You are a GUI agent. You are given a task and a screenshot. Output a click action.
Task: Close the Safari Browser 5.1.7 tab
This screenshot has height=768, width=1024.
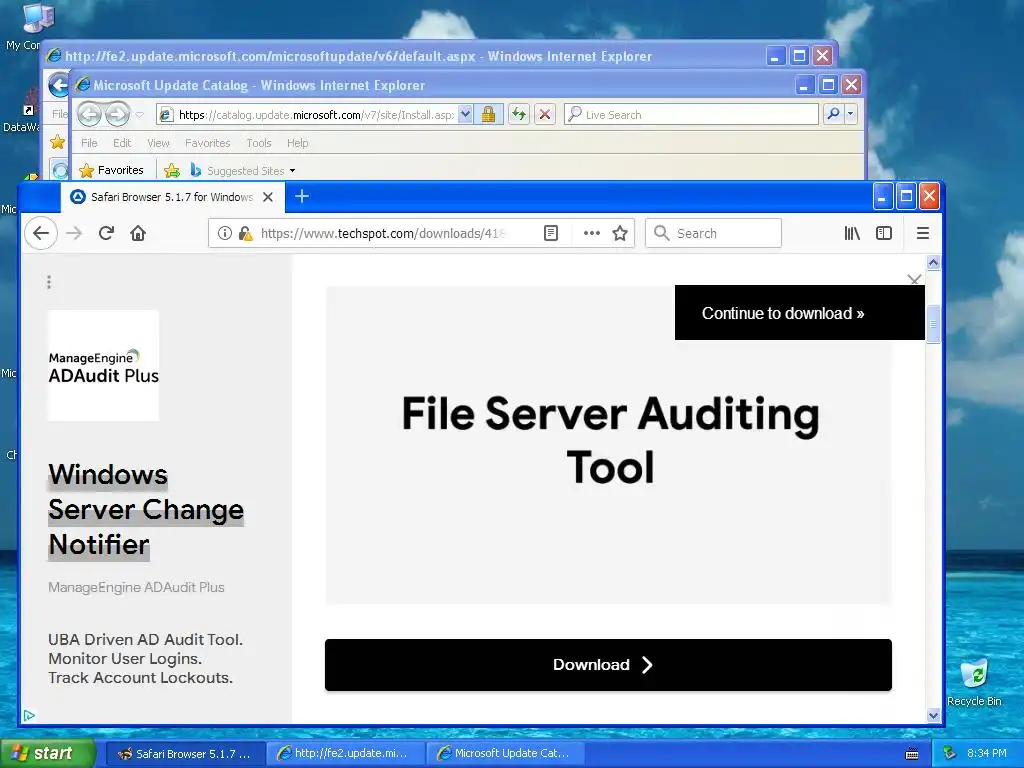pos(268,197)
